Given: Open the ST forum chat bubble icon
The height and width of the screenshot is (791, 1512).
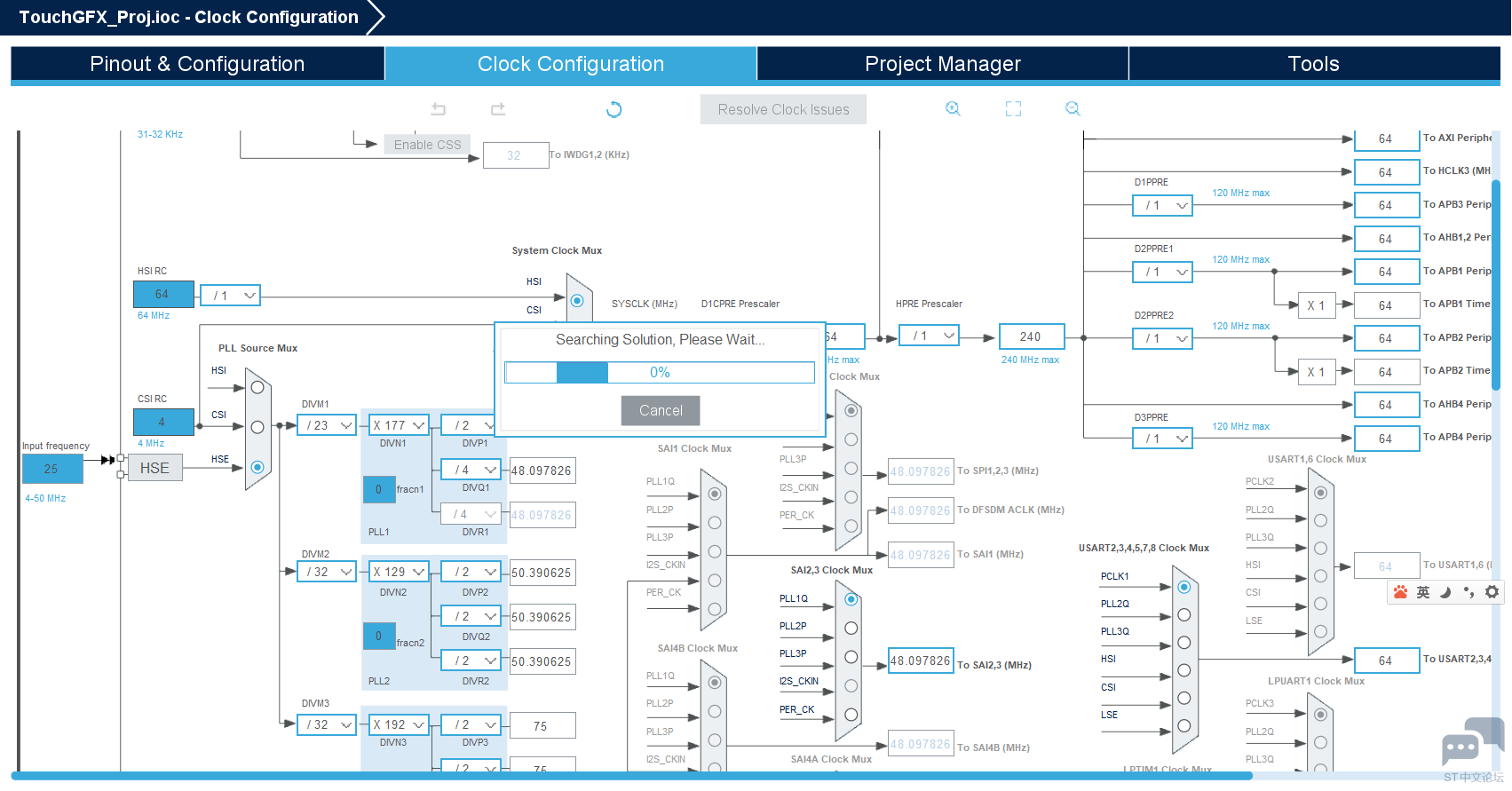Looking at the screenshot, I should (1472, 742).
